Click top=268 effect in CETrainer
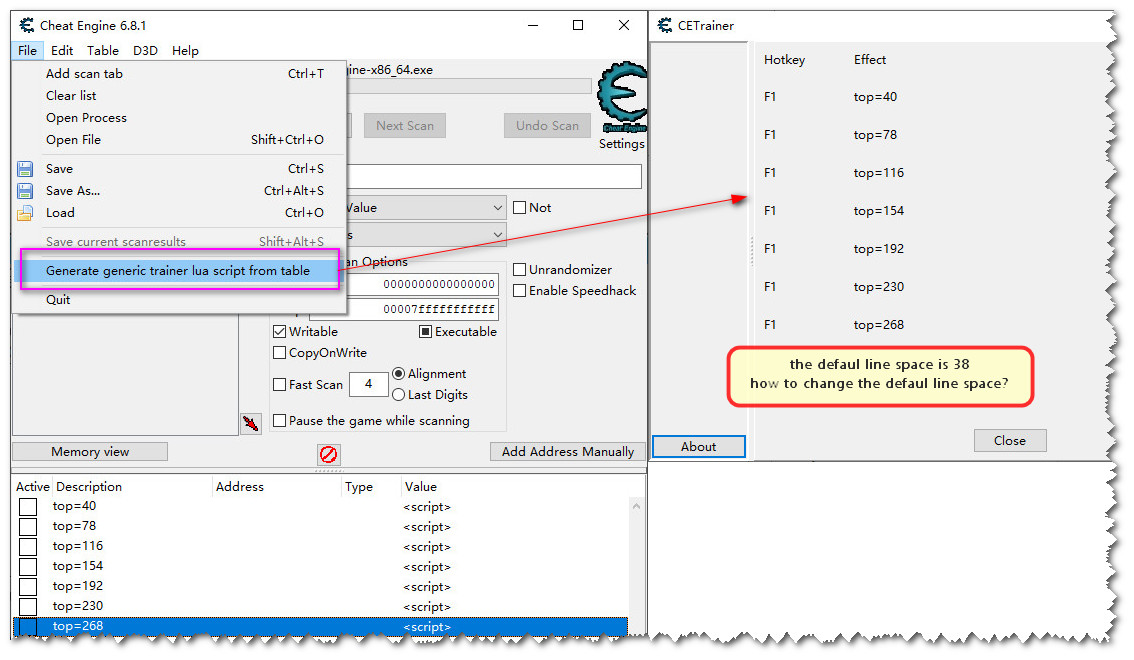 pyautogui.click(x=879, y=325)
